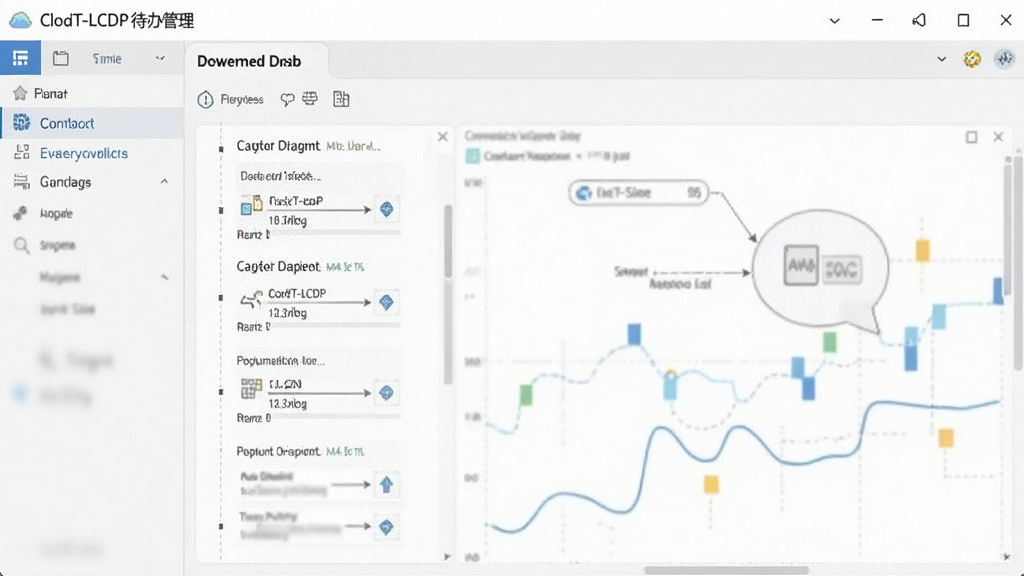Open the chat bubble toolbar icon
Screen dimensions: 1024x576
[x=287, y=99]
